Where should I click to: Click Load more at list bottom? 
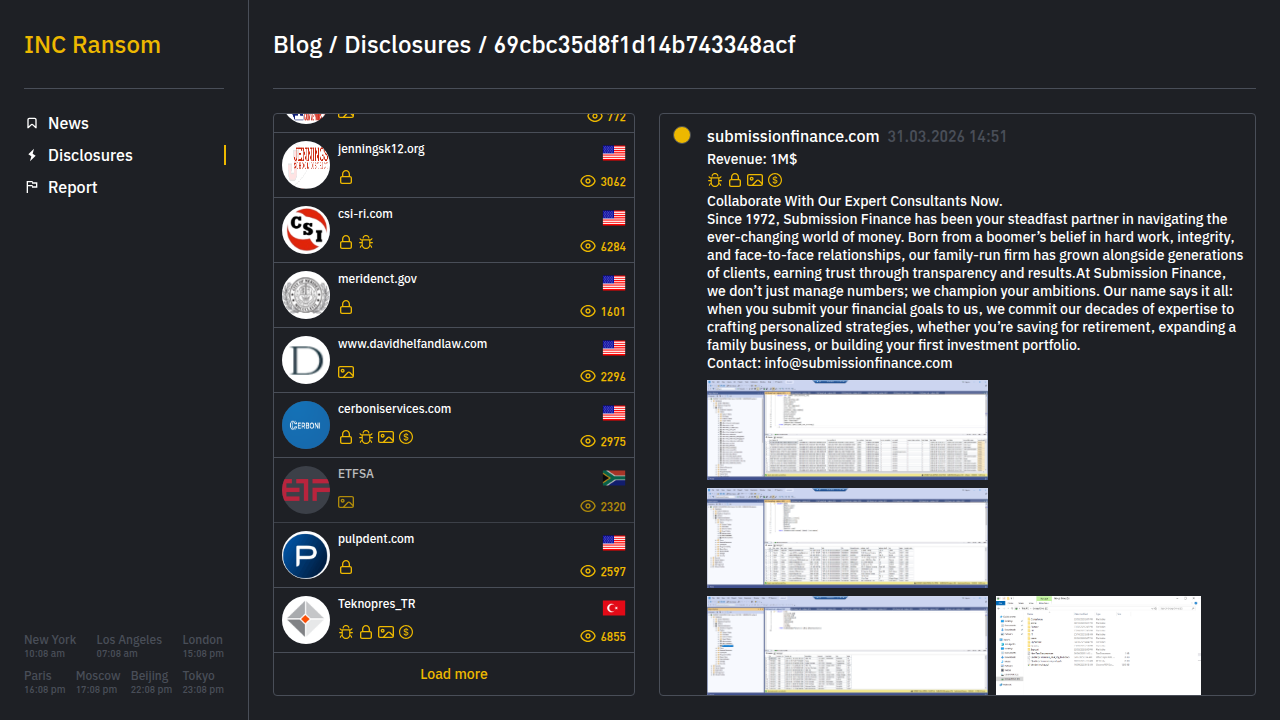[454, 674]
